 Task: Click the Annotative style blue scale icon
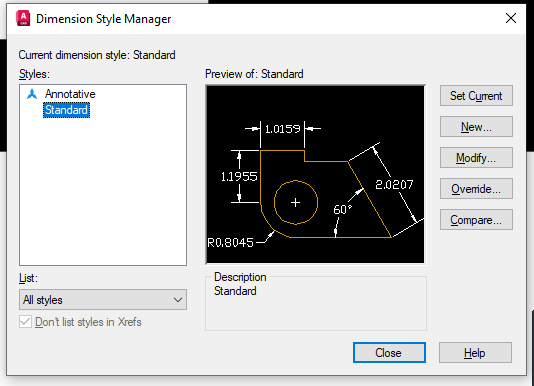(x=32, y=94)
